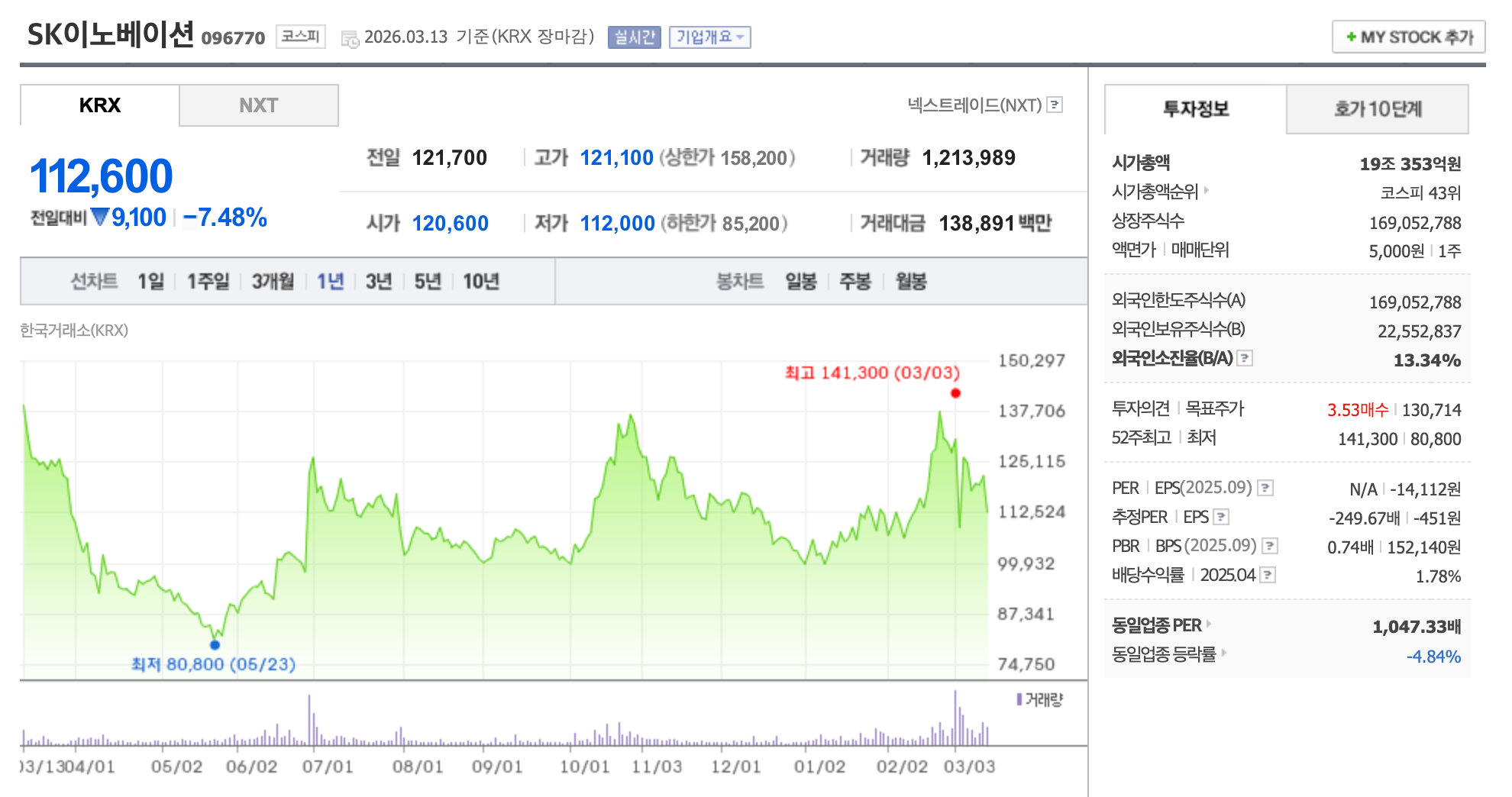Click foreign ownership ratio 13.34%
The image size is (1512, 797).
coord(1427,360)
